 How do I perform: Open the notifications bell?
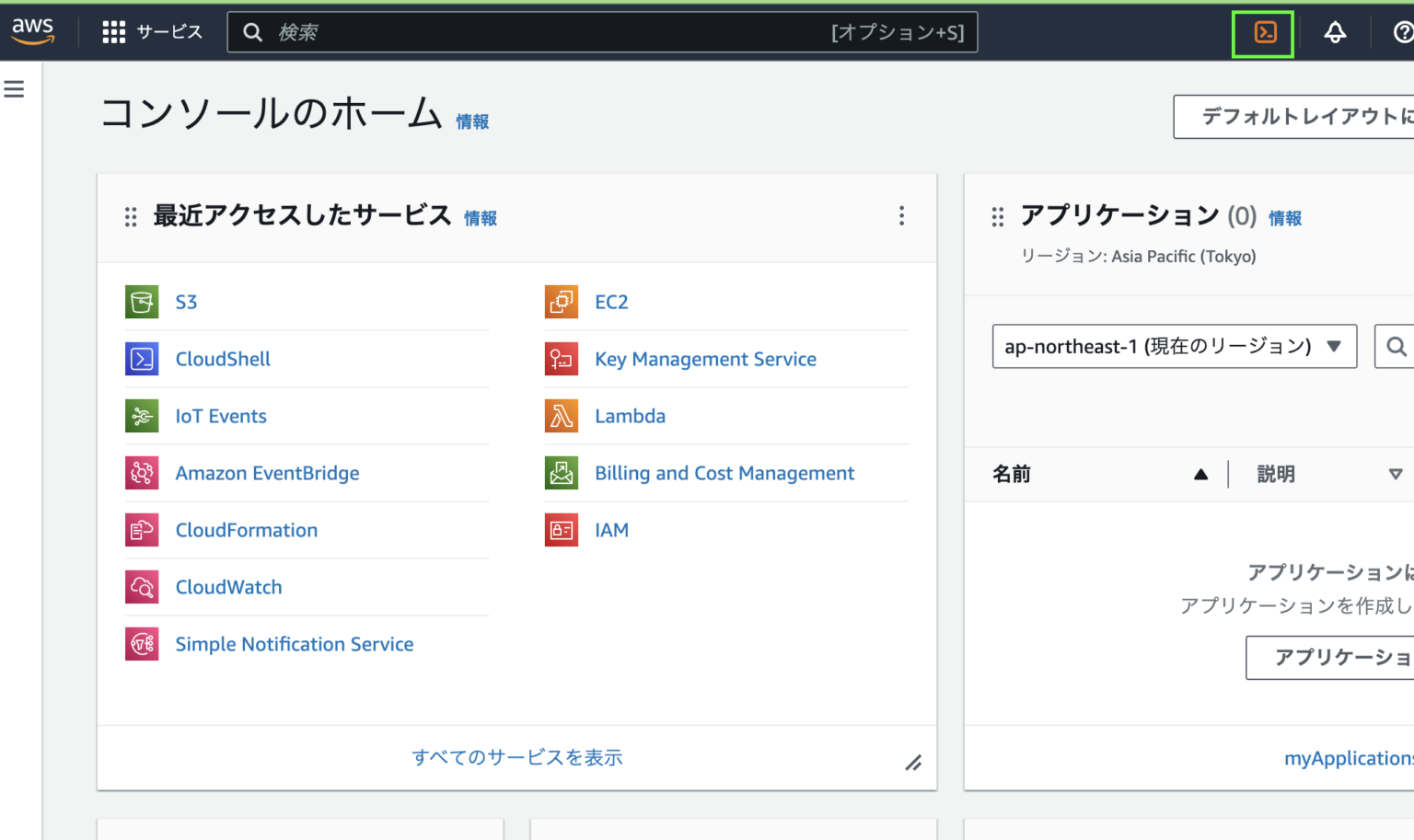1336,32
